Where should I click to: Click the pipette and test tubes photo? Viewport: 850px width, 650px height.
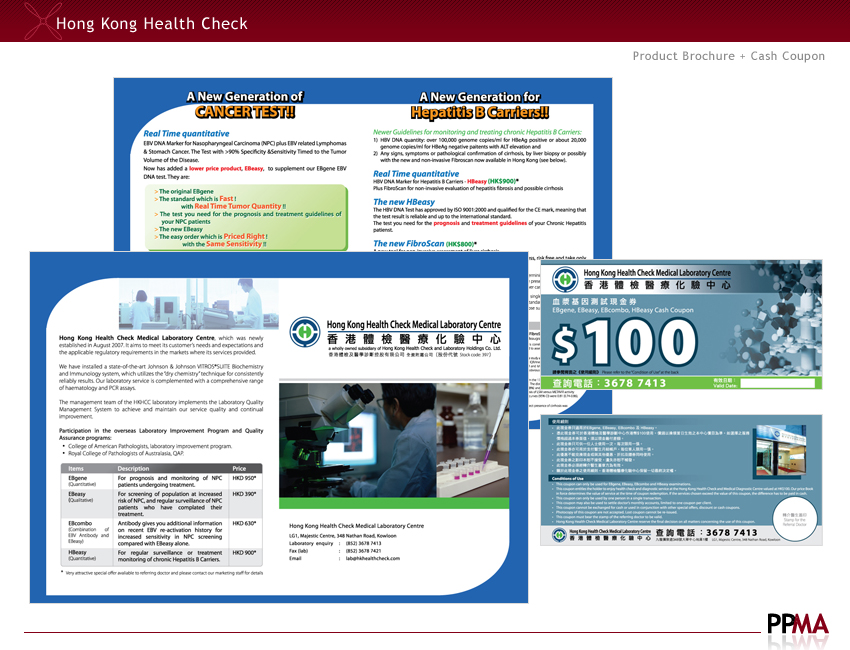coord(473,440)
